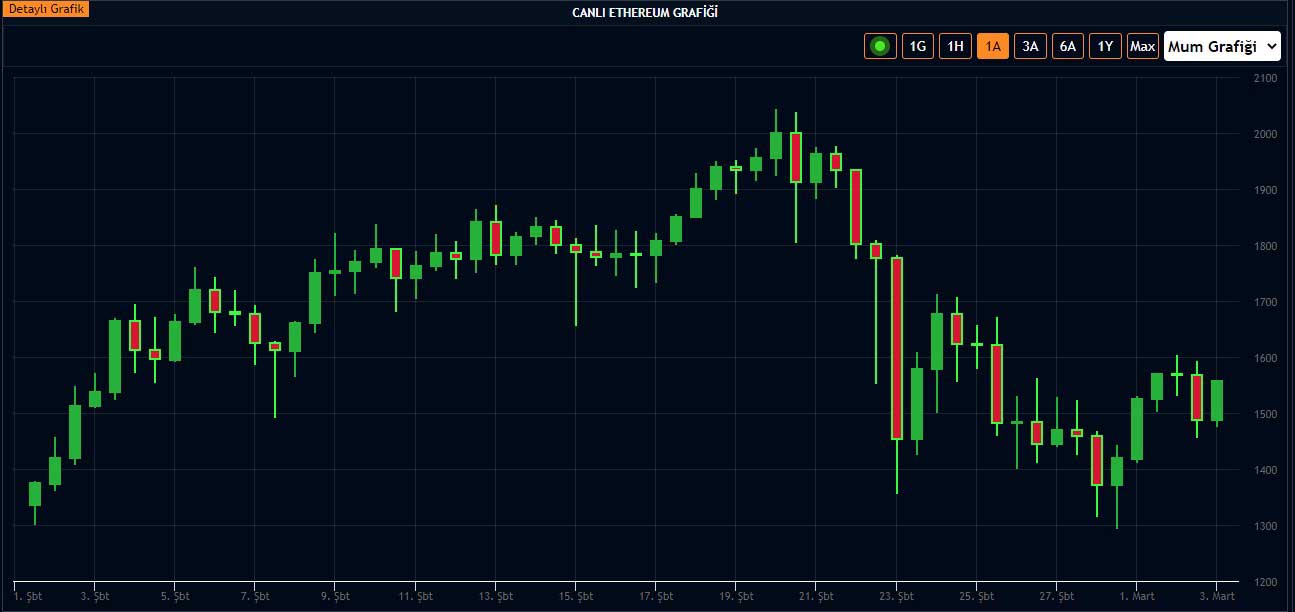
Task: Show the Max time range
Action: (x=1143, y=46)
